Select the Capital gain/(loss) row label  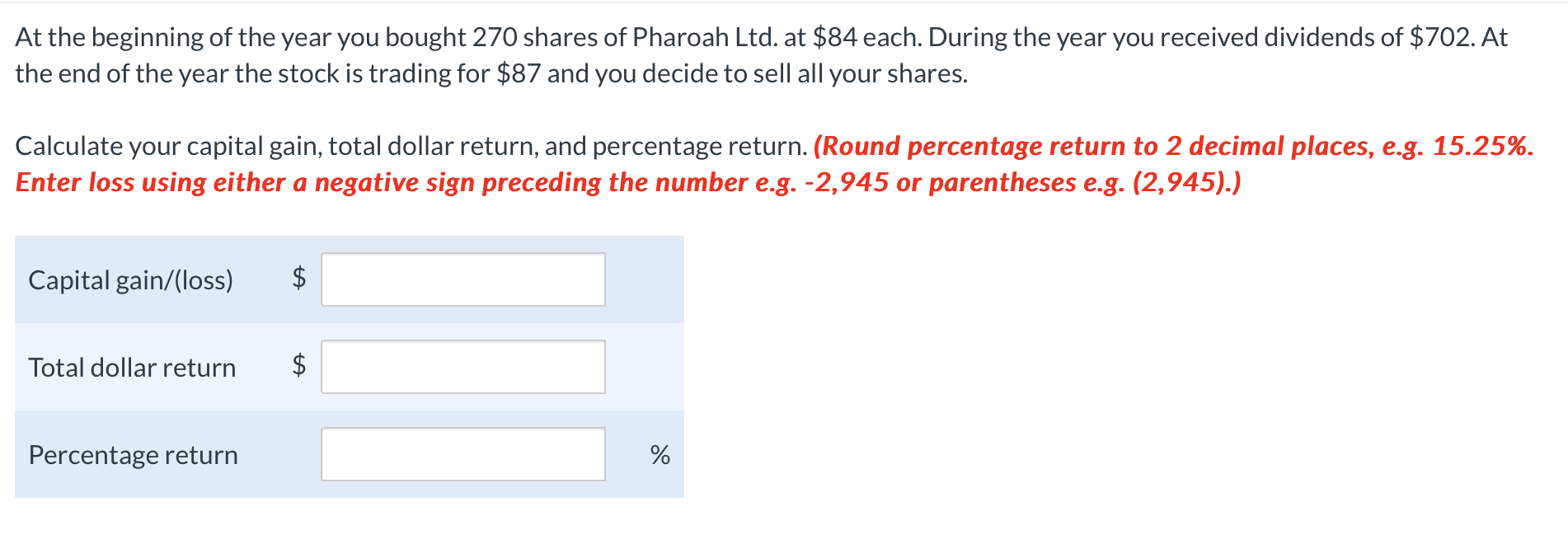(131, 280)
